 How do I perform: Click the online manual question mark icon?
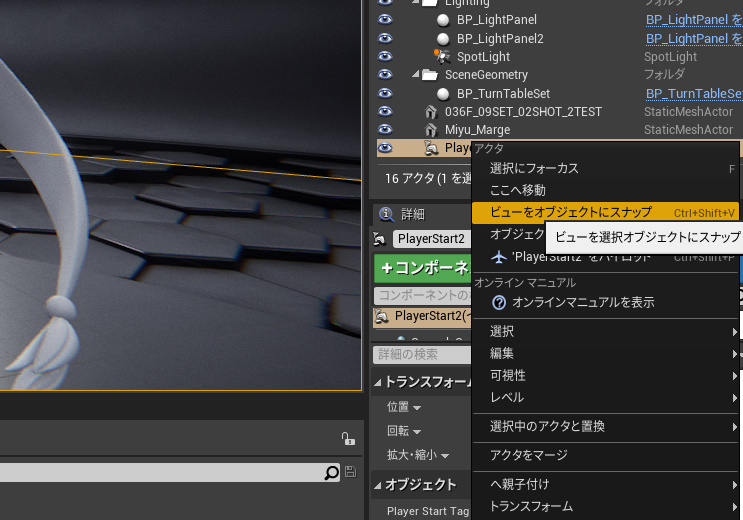pyautogui.click(x=499, y=302)
